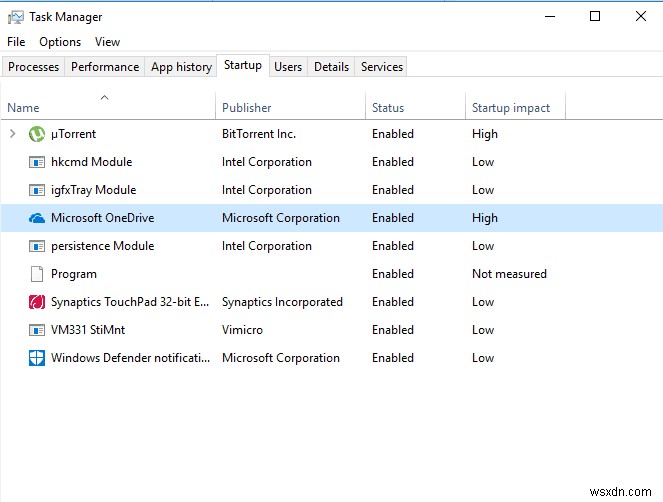The image size is (663, 502).
Task: Select the Synaptics TouchPad 32-bit entry
Action: click(x=130, y=302)
